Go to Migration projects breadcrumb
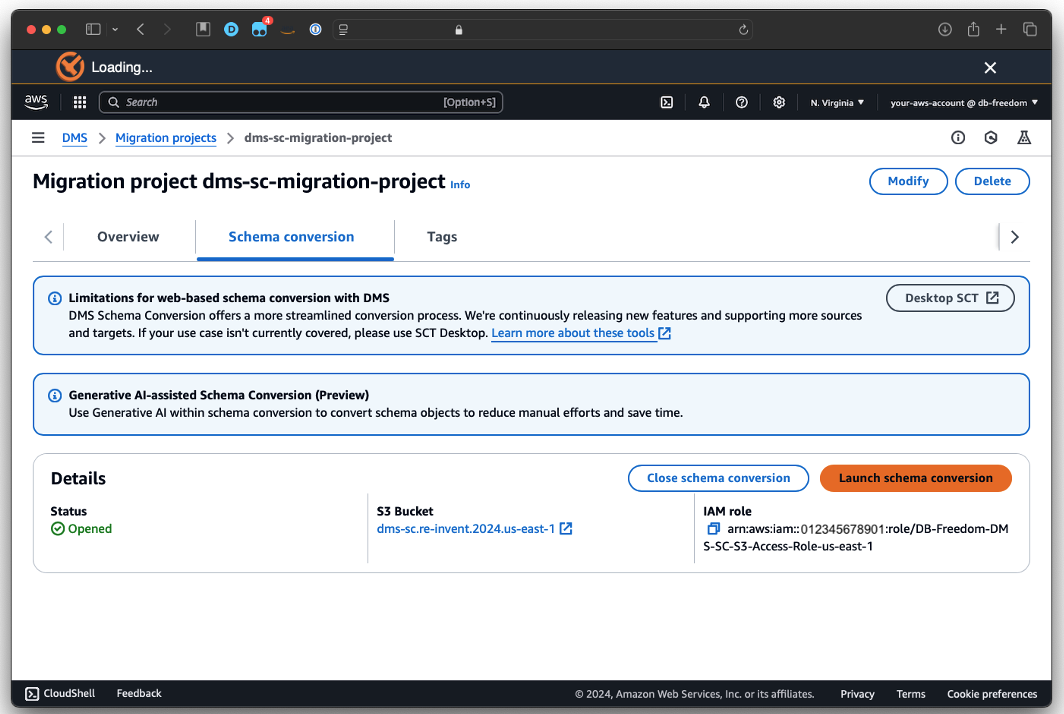1064x714 pixels. tap(166, 138)
